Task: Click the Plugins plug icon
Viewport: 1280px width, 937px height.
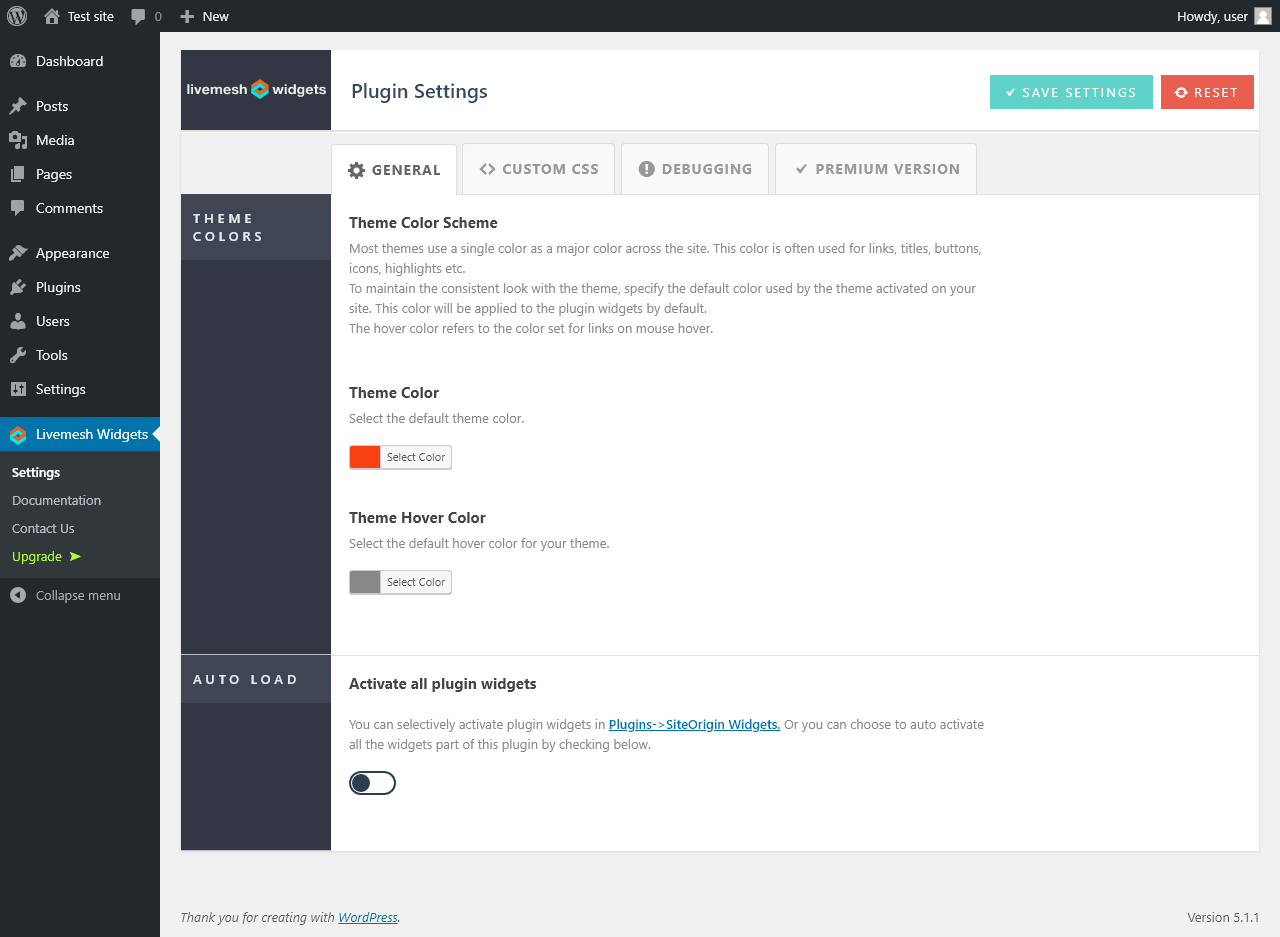Action: [18, 287]
